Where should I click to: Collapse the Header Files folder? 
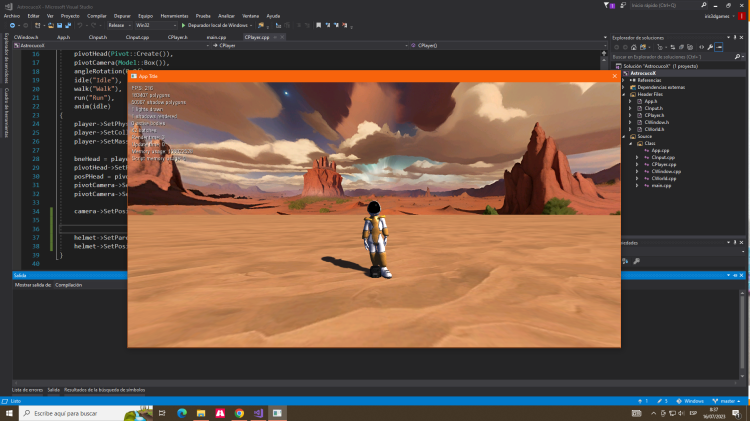coord(624,95)
